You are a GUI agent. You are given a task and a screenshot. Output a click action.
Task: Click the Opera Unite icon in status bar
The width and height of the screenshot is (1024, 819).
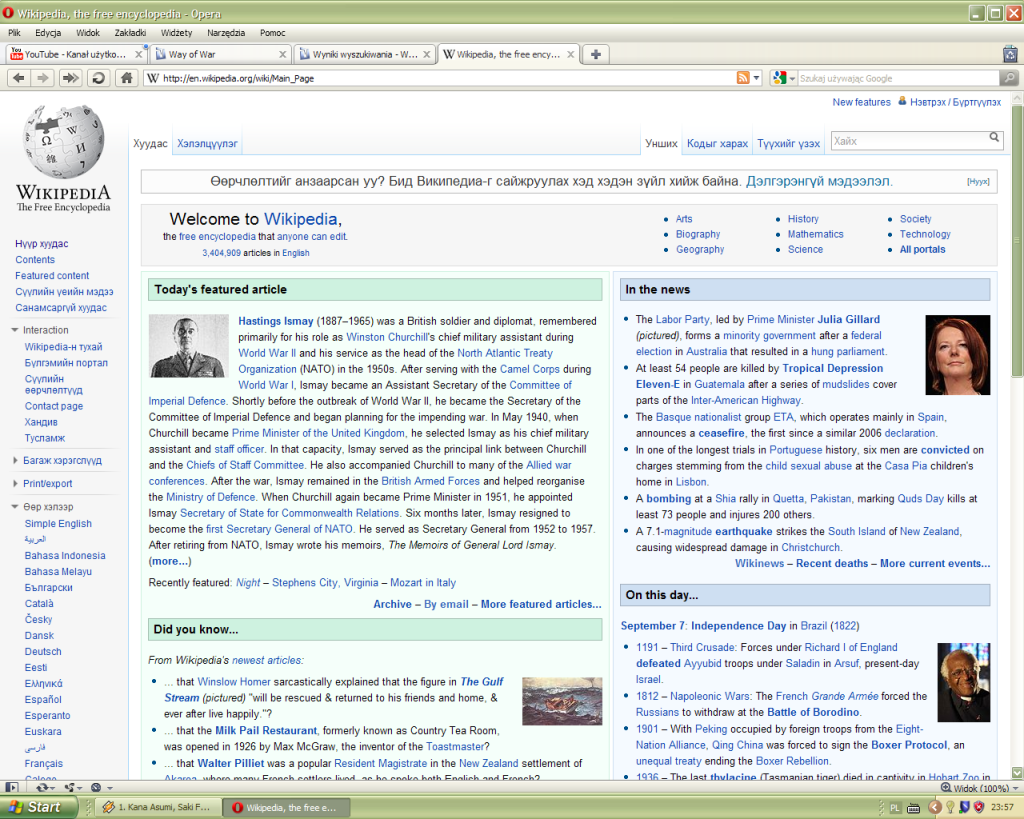(69, 788)
